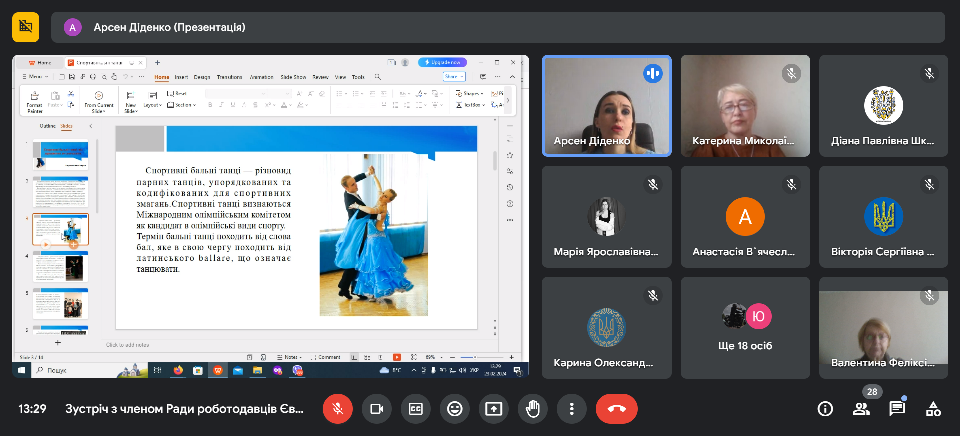Viewport: 960px width, 436px height.
Task: Leave the call with red hang-up button
Action: (616, 408)
